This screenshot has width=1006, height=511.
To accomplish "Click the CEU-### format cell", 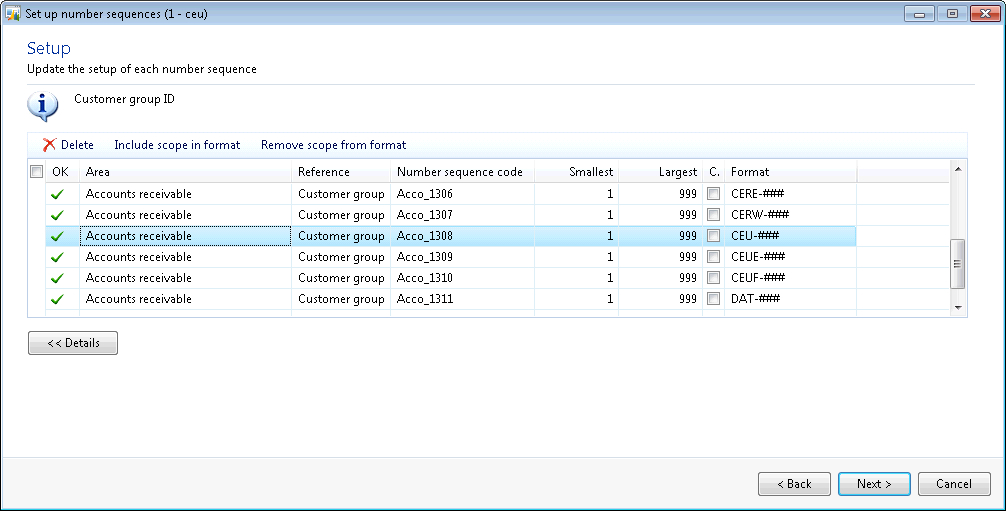I will [x=790, y=236].
